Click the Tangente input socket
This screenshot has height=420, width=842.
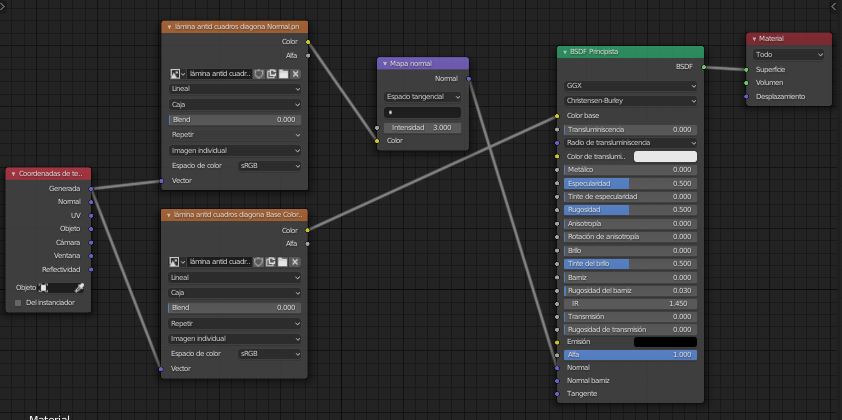tap(557, 394)
